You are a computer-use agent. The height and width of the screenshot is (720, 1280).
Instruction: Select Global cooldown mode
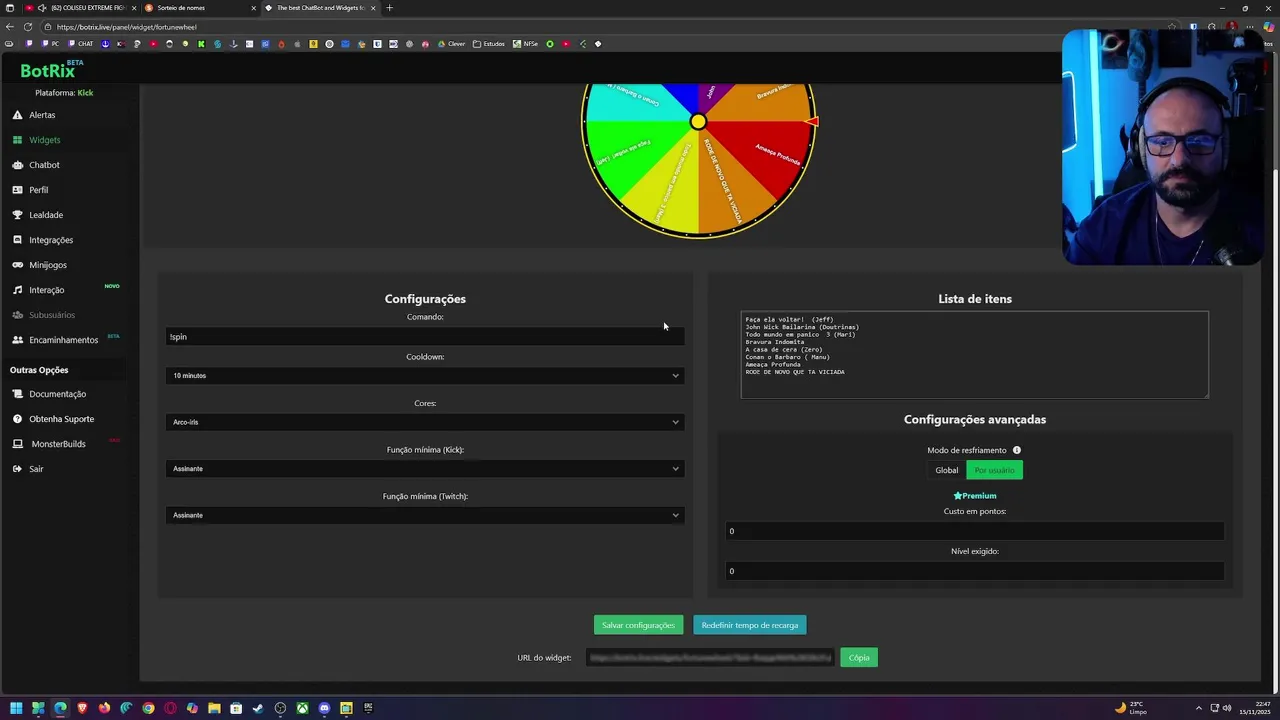946,470
